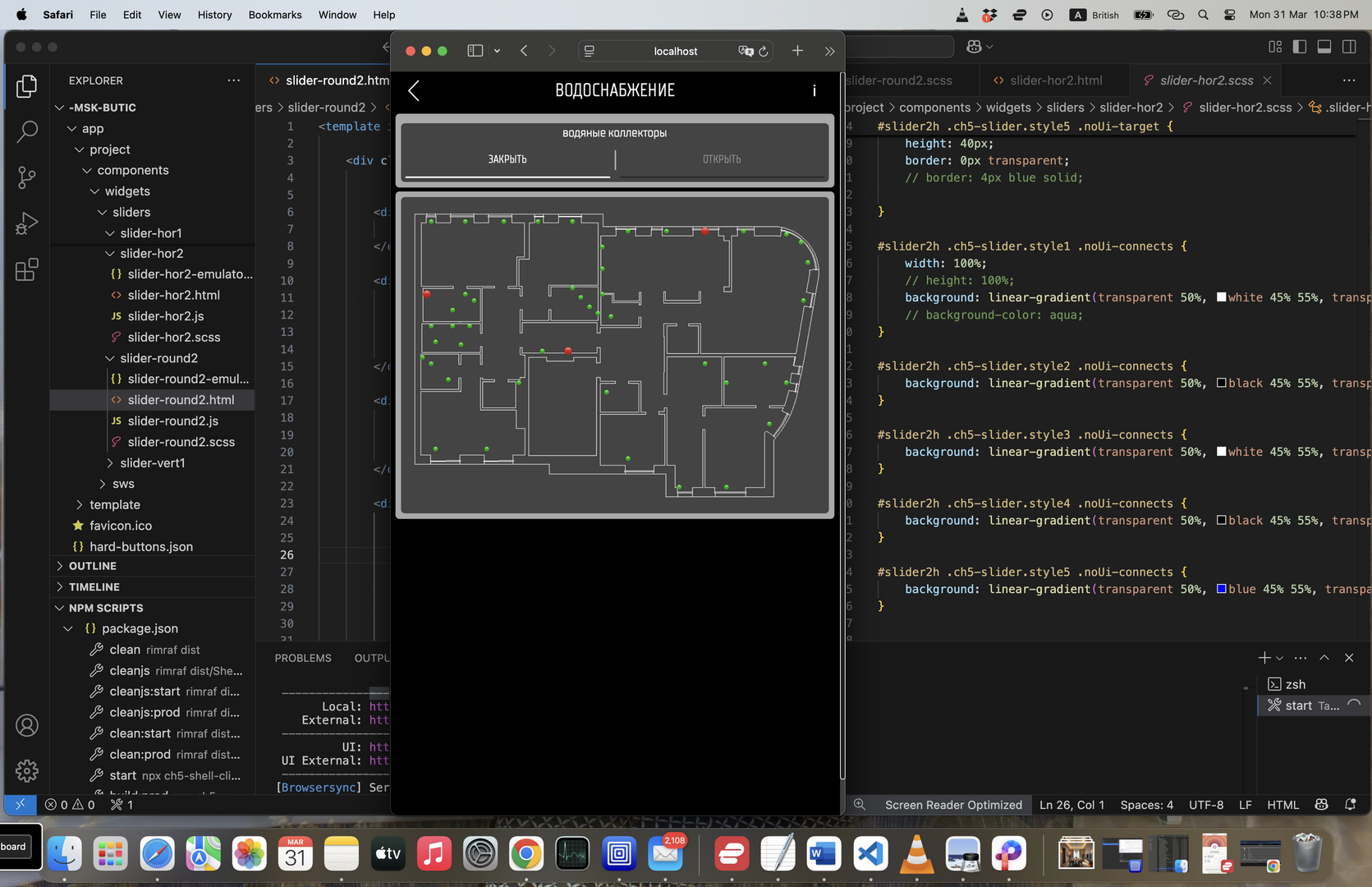Viewport: 1372px width, 887px height.
Task: Open remote window indicator in status bar
Action: (21, 805)
